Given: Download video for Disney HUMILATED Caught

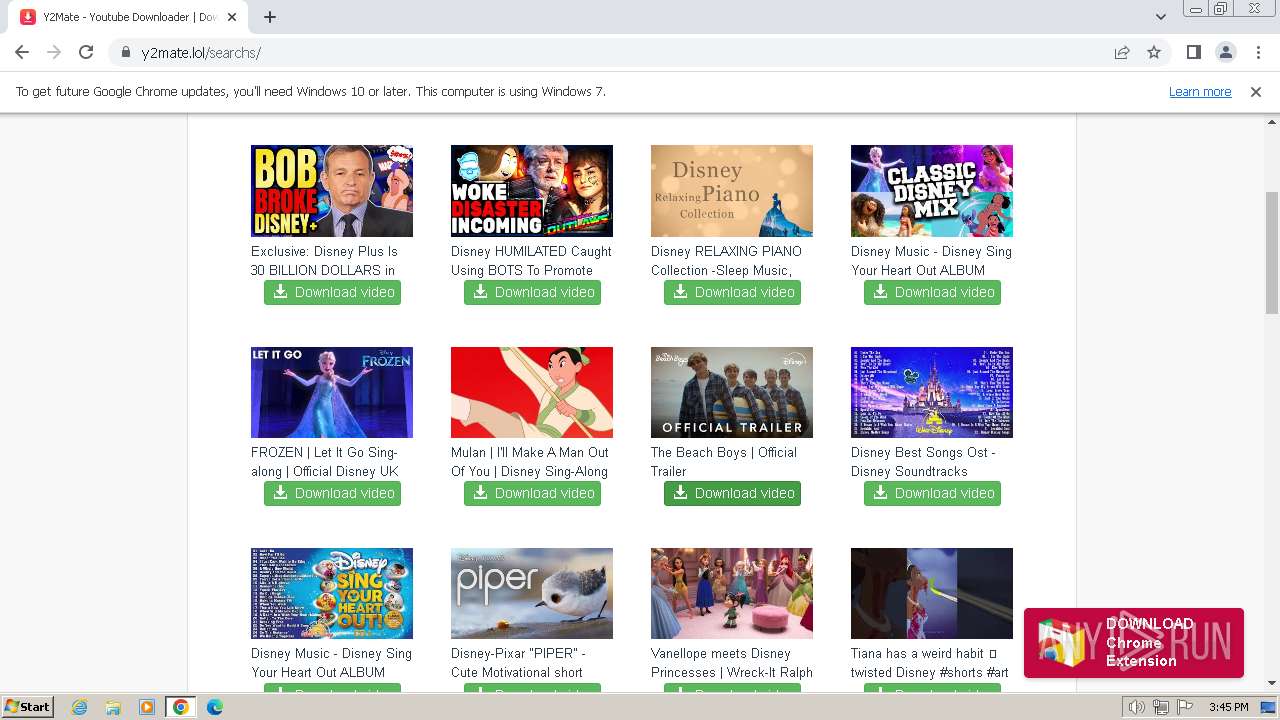Looking at the screenshot, I should 532,292.
